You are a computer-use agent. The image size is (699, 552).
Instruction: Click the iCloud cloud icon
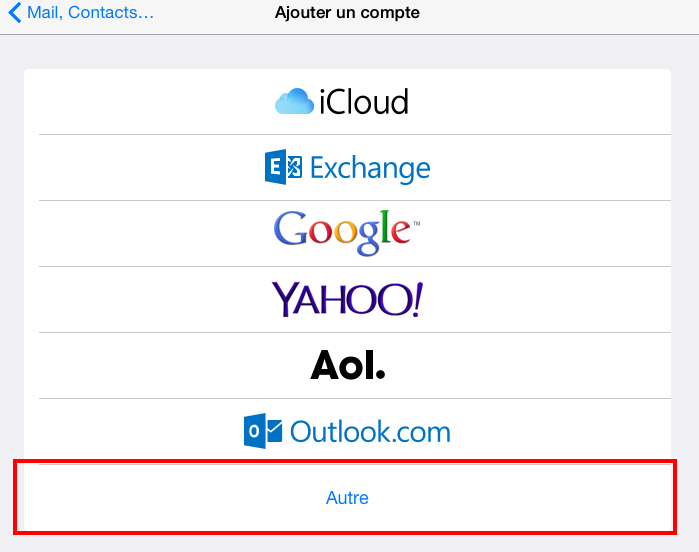[x=294, y=101]
